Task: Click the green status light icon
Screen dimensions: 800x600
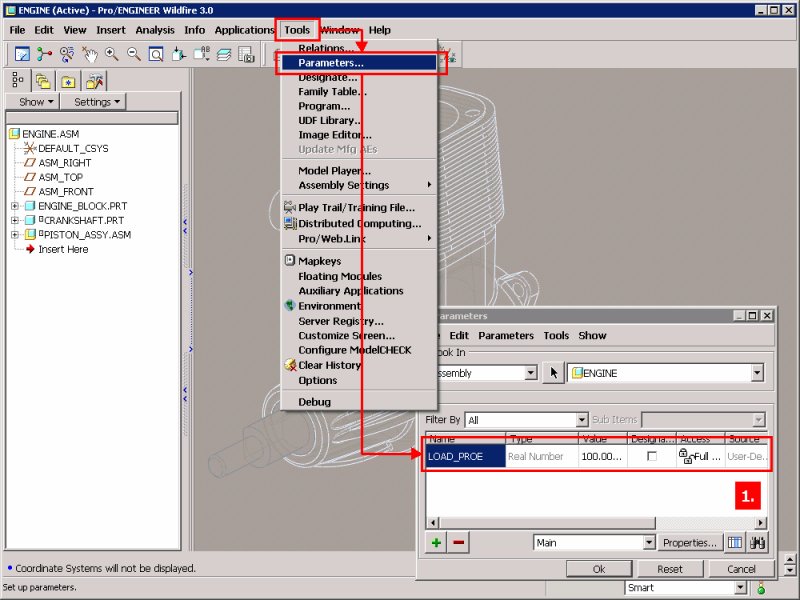Action: (x=761, y=589)
